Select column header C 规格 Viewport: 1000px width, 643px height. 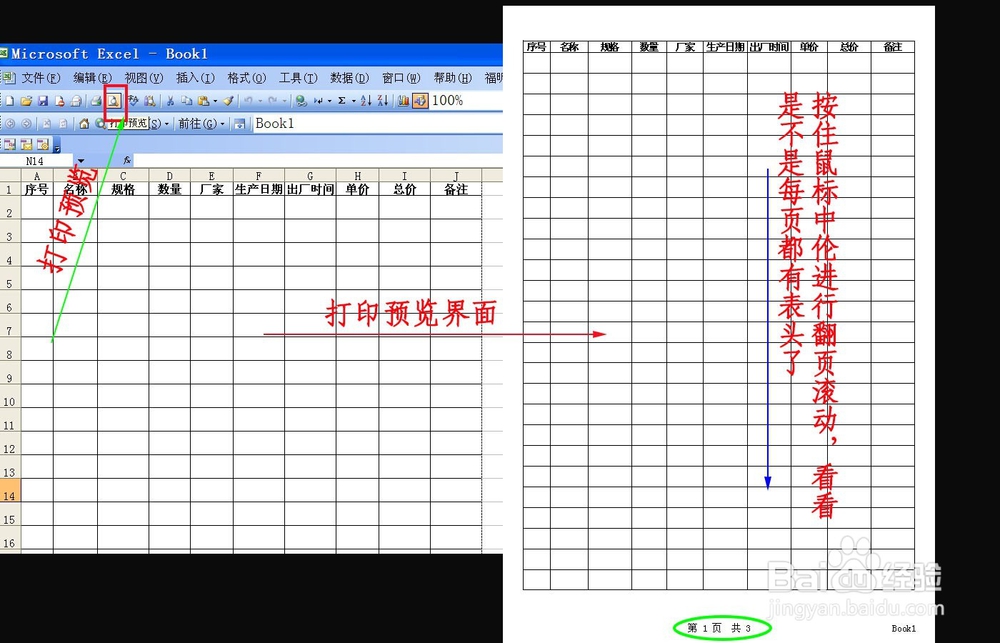[x=123, y=175]
